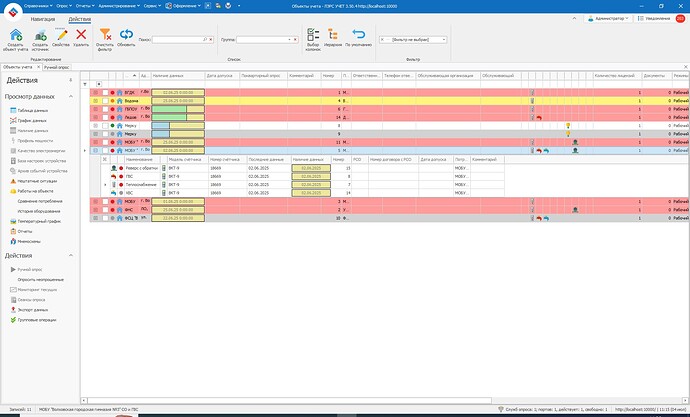Open the Администрирование menu
Screen dimensions: 690x417
click(x=119, y=6)
